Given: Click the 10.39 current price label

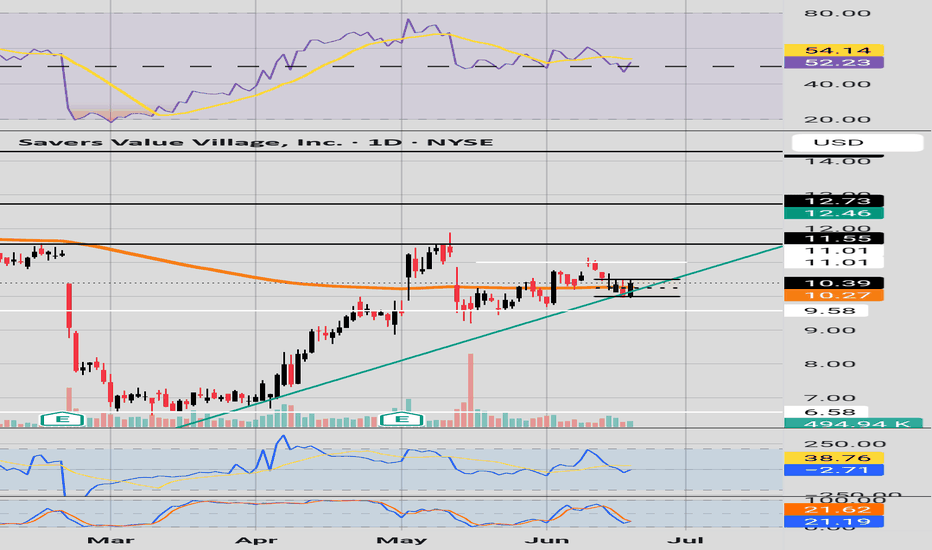Looking at the screenshot, I should [x=834, y=283].
